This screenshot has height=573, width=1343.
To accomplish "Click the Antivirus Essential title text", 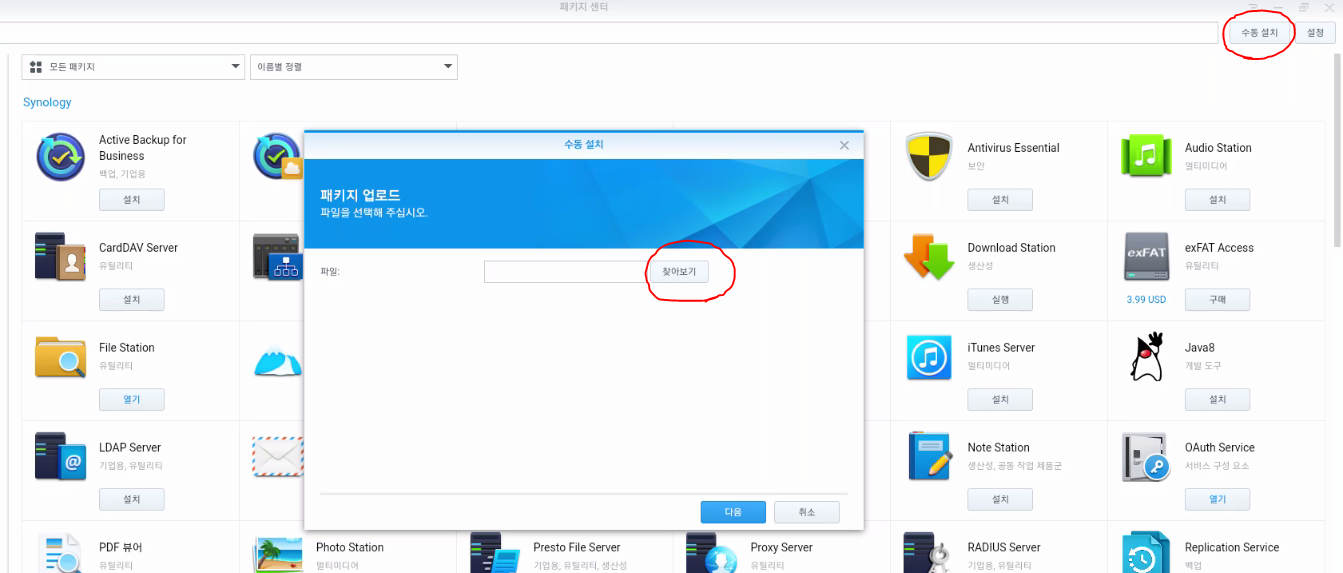I will tap(1013, 148).
